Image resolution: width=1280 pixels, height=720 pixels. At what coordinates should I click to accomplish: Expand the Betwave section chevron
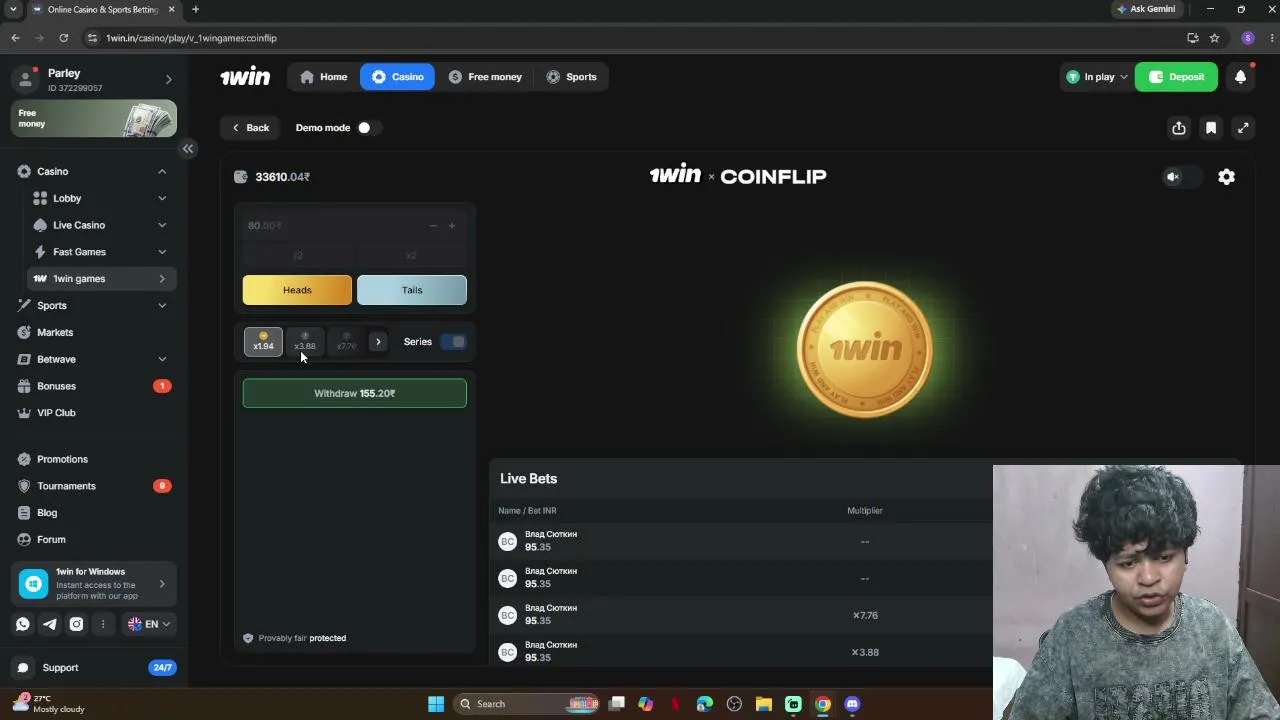click(162, 359)
